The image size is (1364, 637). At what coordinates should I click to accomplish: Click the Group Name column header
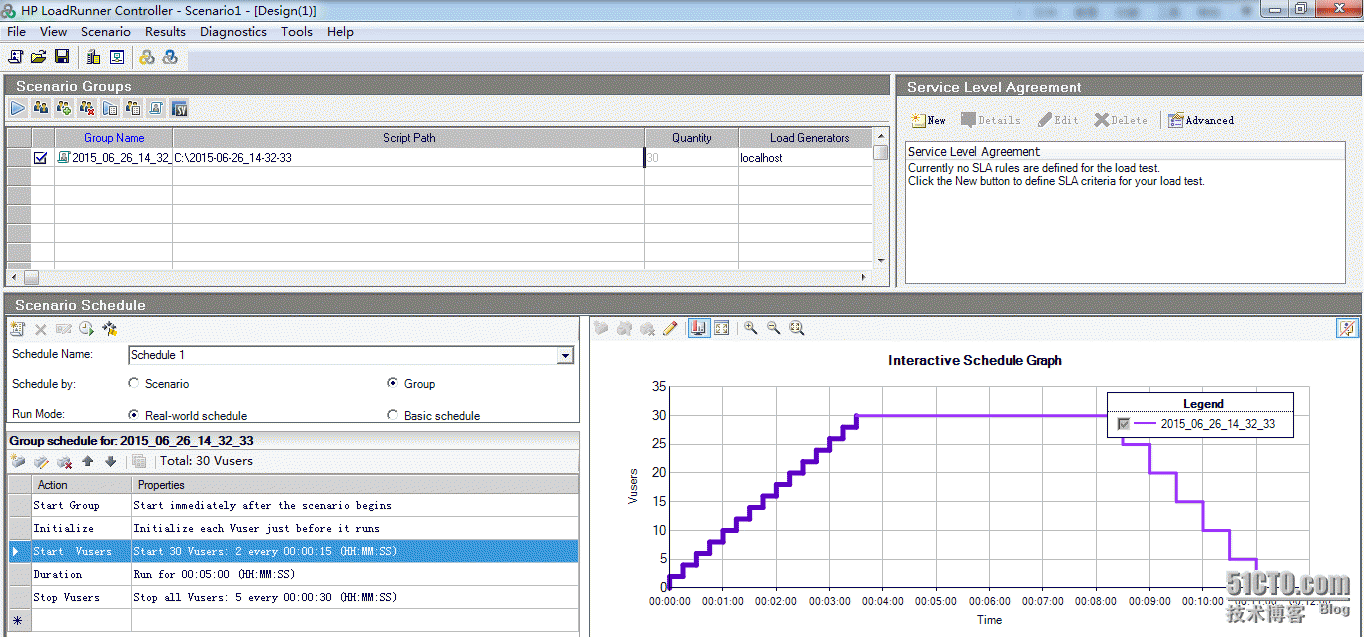(114, 138)
